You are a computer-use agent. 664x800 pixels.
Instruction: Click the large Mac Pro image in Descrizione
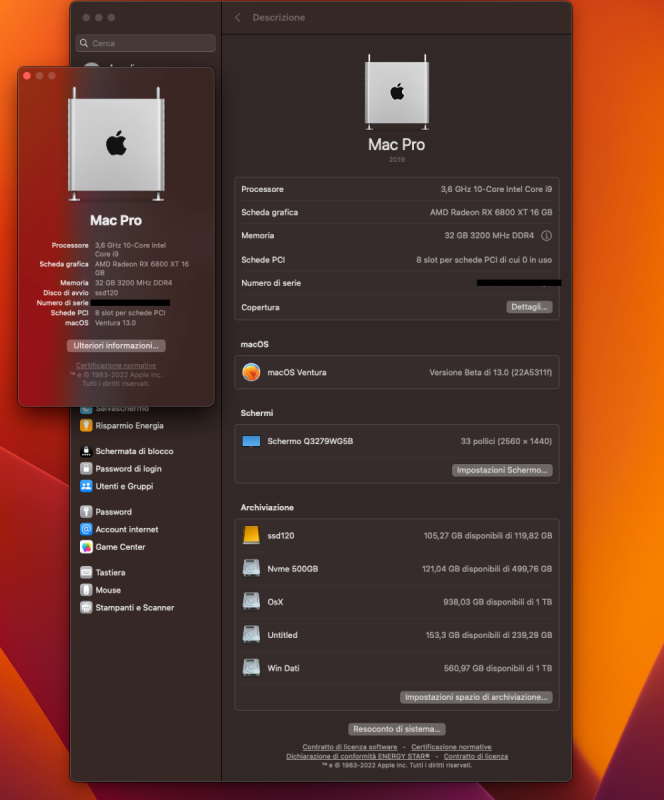(397, 92)
